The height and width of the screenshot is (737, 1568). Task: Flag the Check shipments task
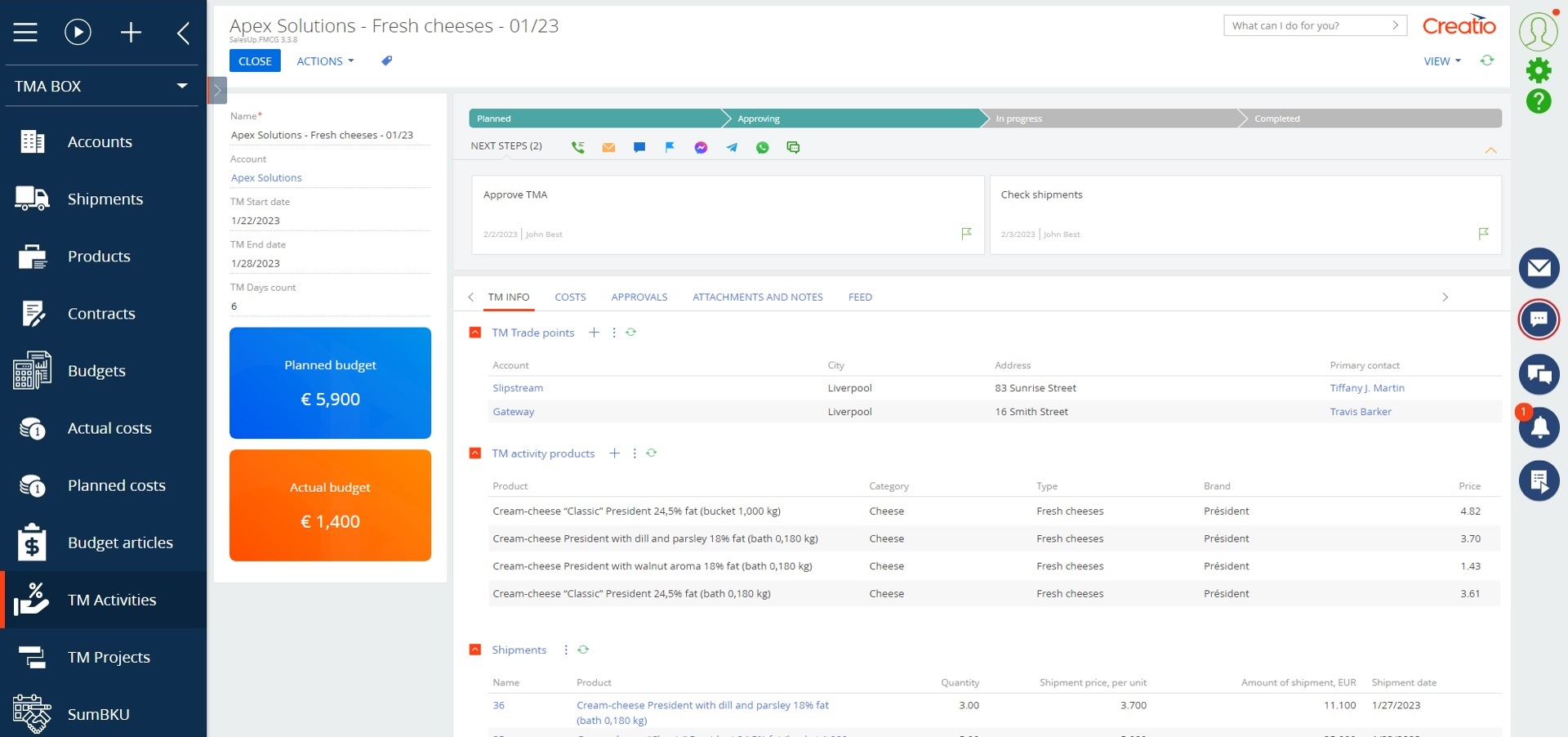point(1483,234)
